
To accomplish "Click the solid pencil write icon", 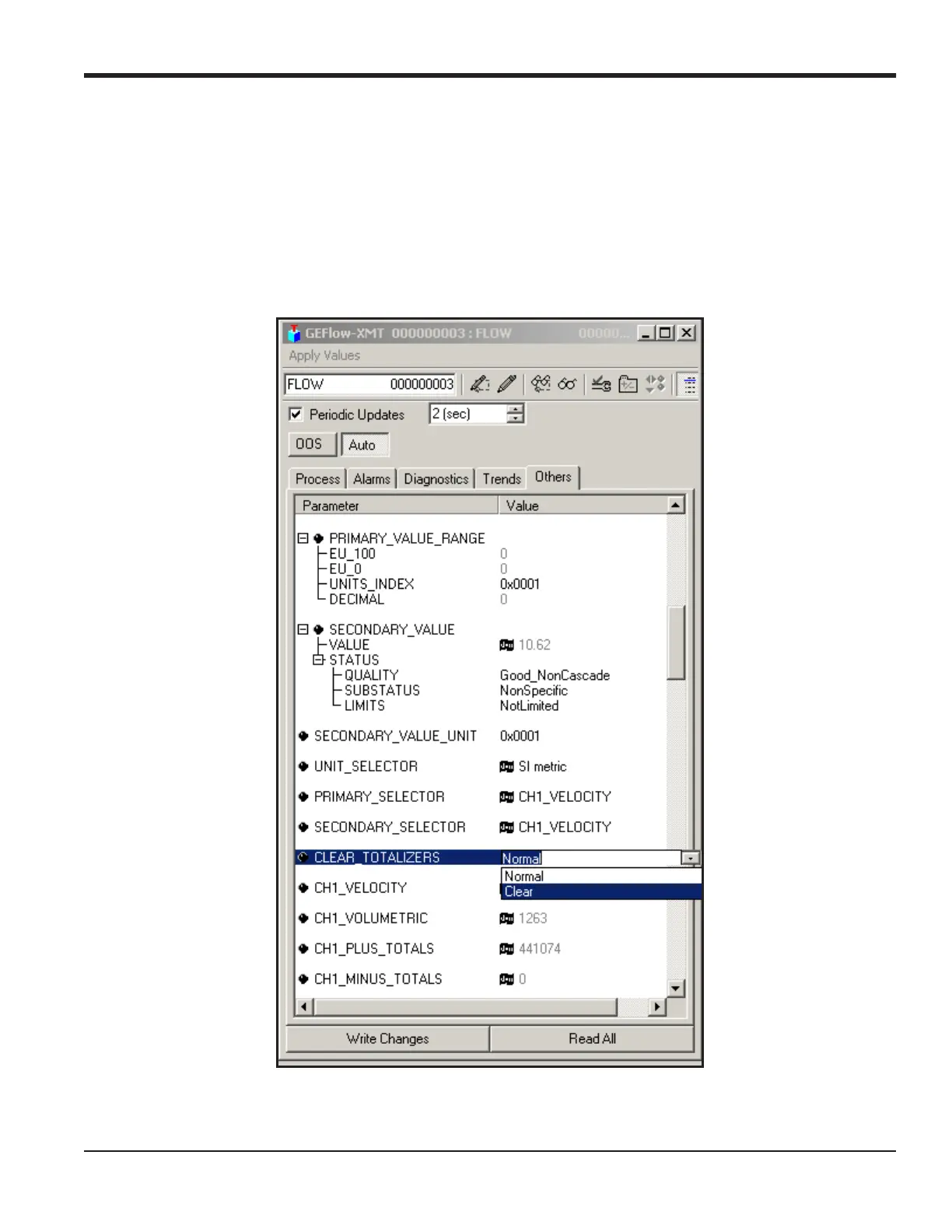I will click(x=506, y=383).
